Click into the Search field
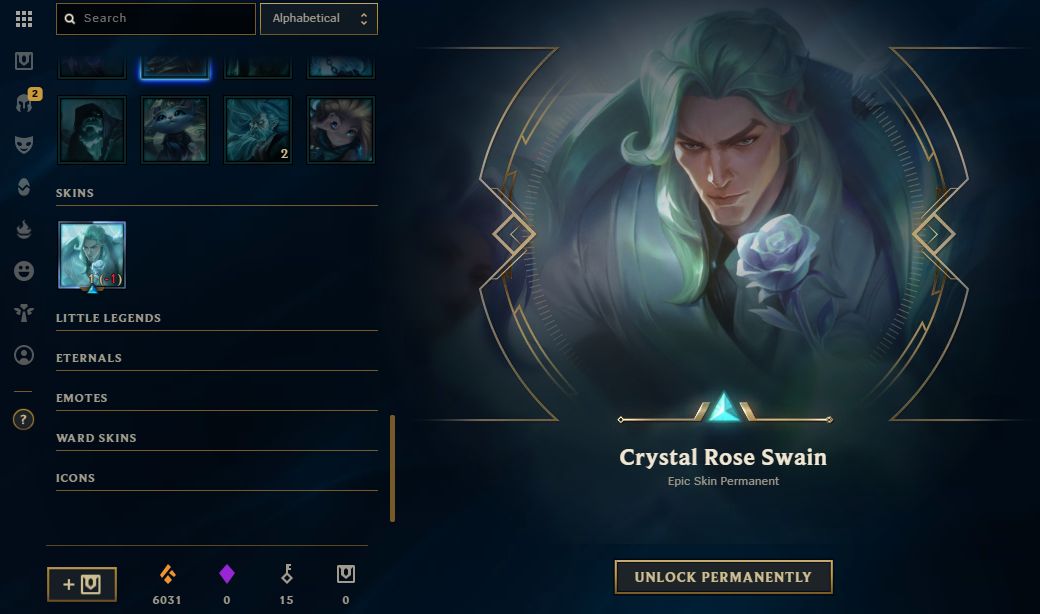Viewport: 1040px width, 614px height. coord(156,19)
